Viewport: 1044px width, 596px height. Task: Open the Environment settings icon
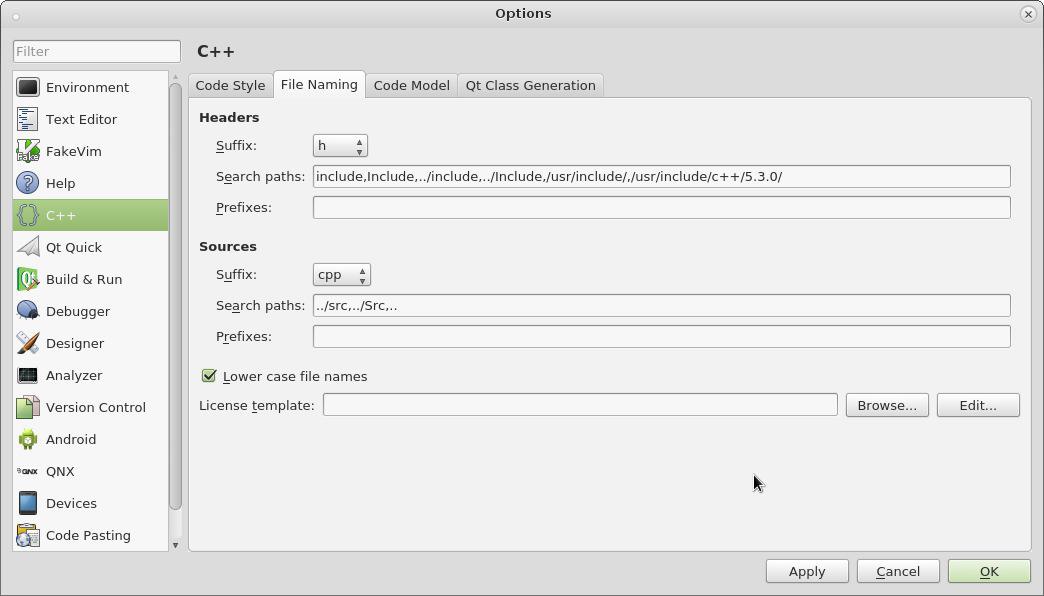28,87
